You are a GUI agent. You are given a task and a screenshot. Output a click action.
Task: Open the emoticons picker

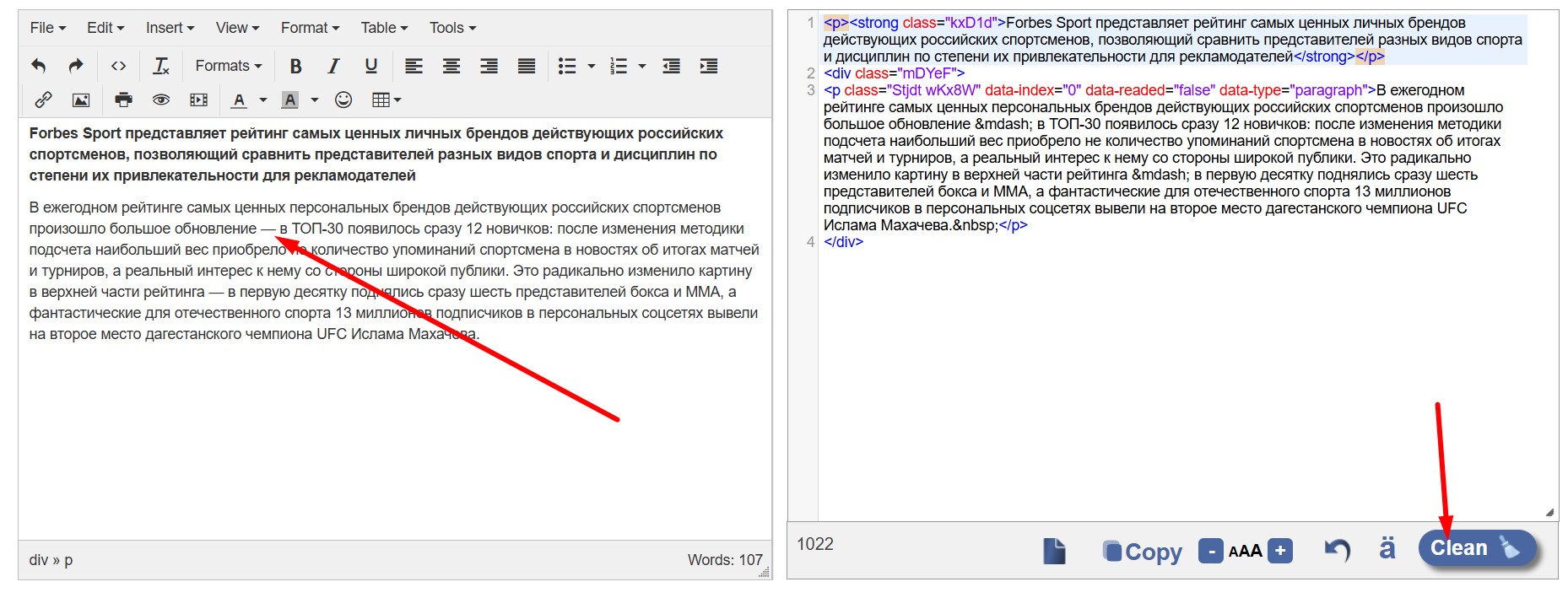point(343,100)
